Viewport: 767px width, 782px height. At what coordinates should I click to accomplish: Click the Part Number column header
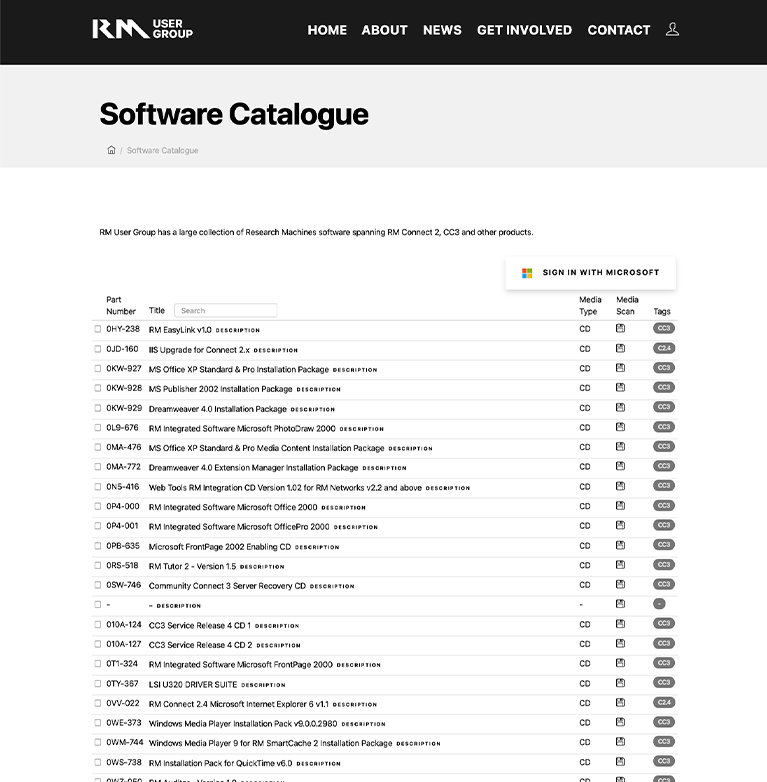(x=121, y=305)
